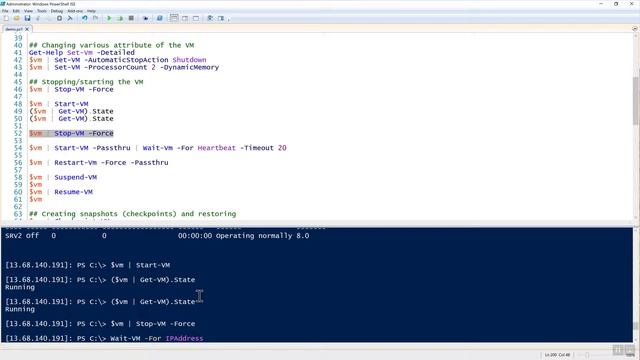Click 'Wait-Vm' on line 54
Viewport: 640px width, 360px height.
158,148
